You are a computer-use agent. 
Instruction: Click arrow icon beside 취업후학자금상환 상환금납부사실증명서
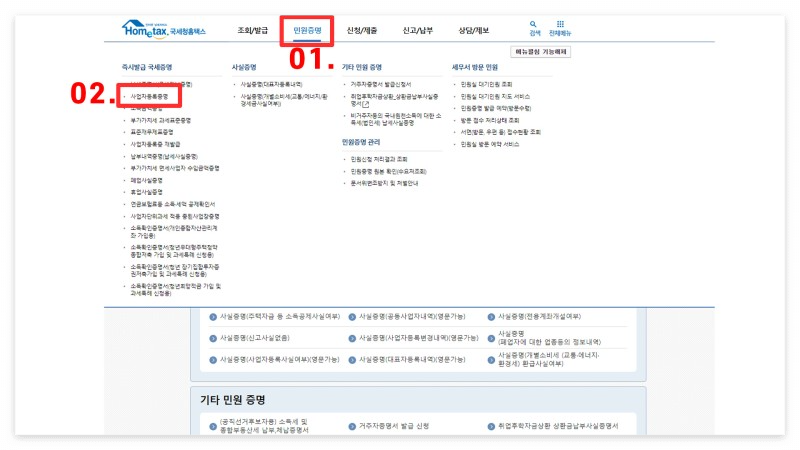[491, 427]
